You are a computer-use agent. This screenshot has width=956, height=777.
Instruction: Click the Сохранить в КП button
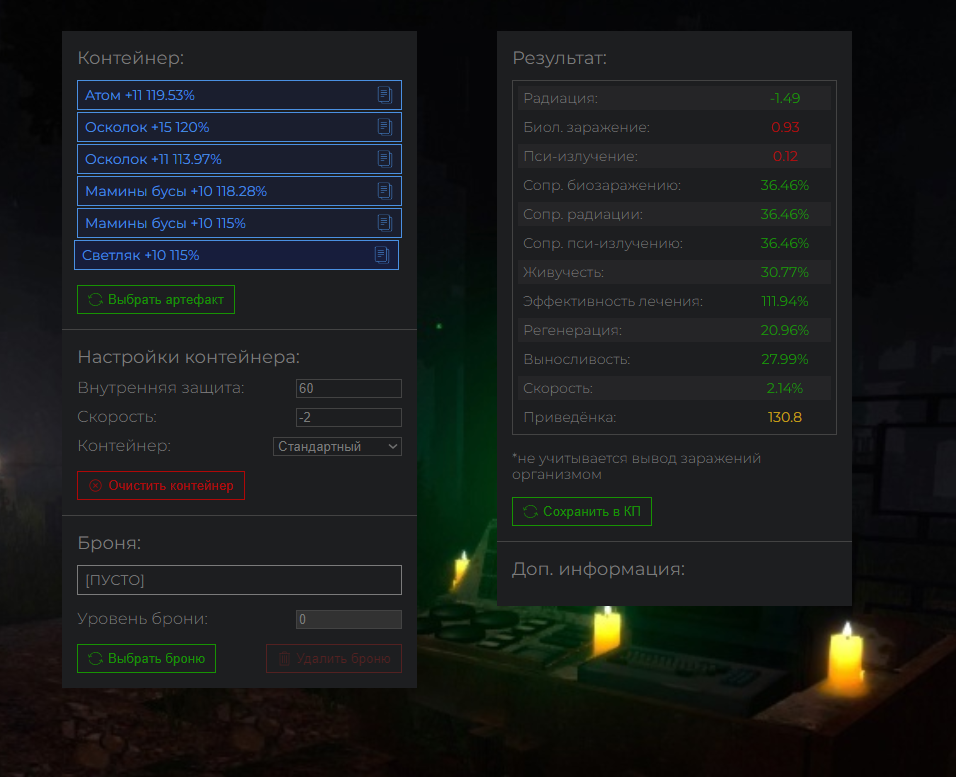(582, 512)
